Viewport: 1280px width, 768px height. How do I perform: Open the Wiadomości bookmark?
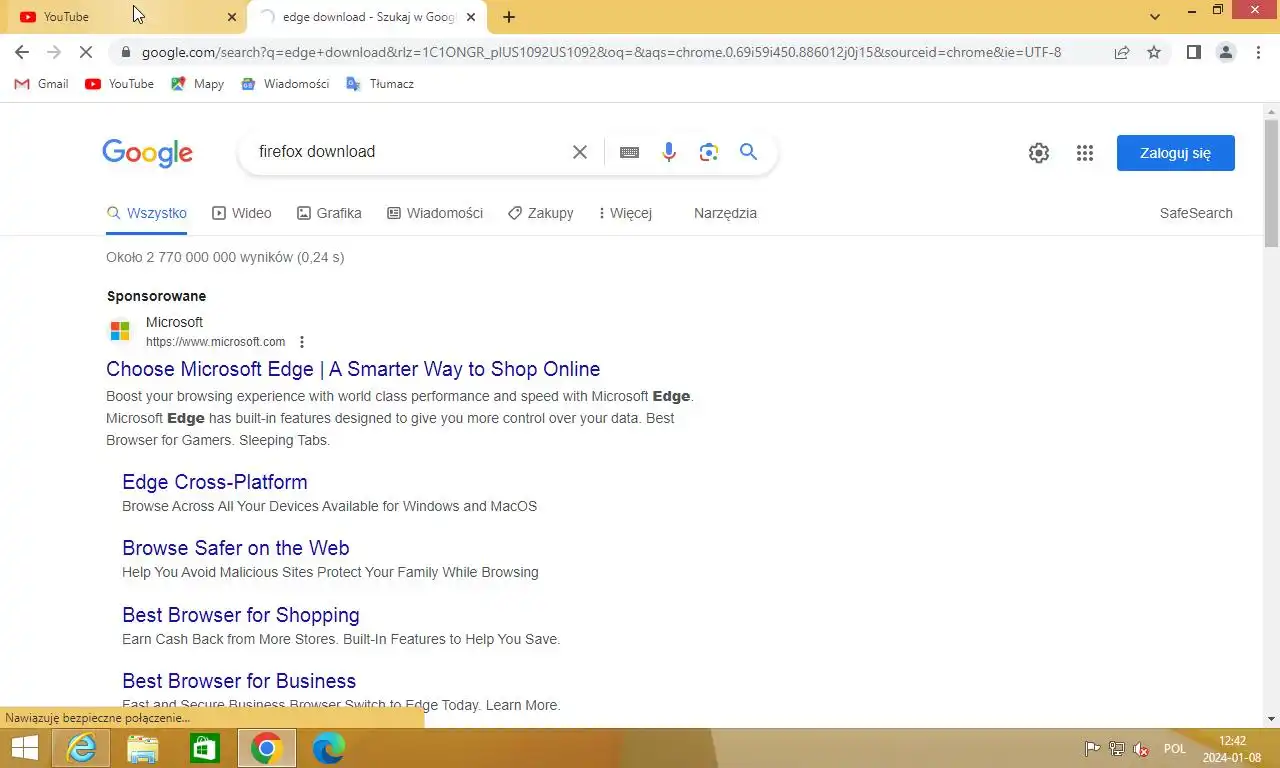click(286, 84)
